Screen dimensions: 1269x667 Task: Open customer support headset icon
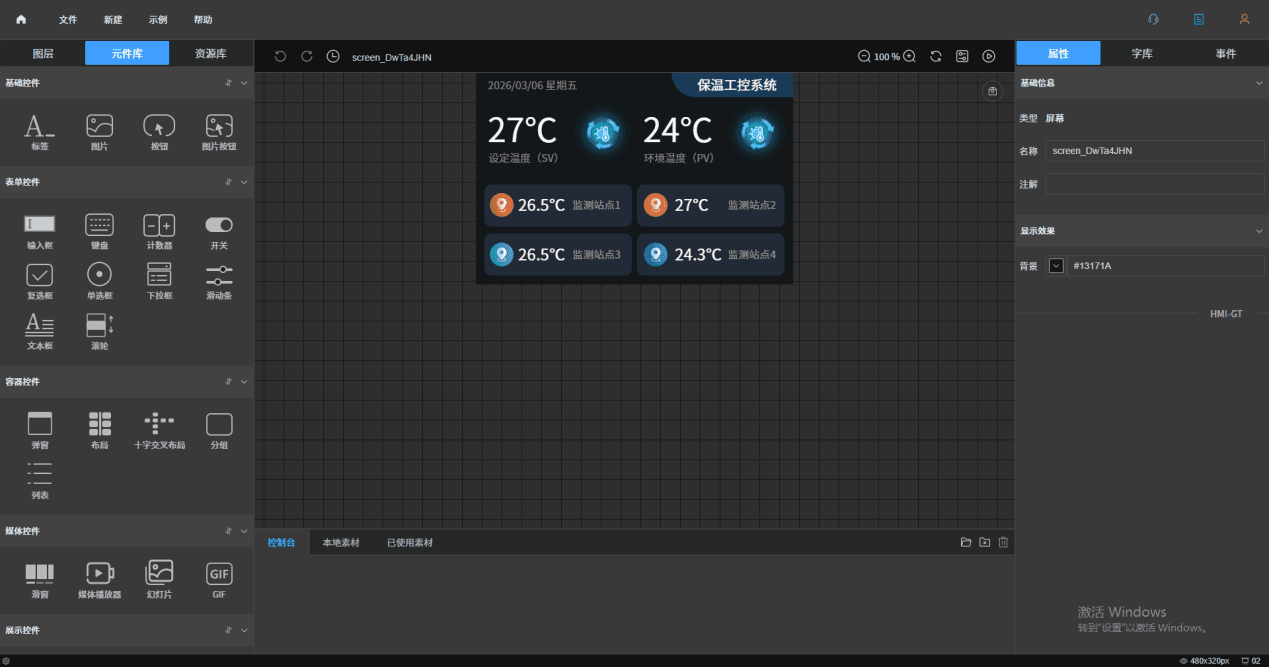[1153, 19]
